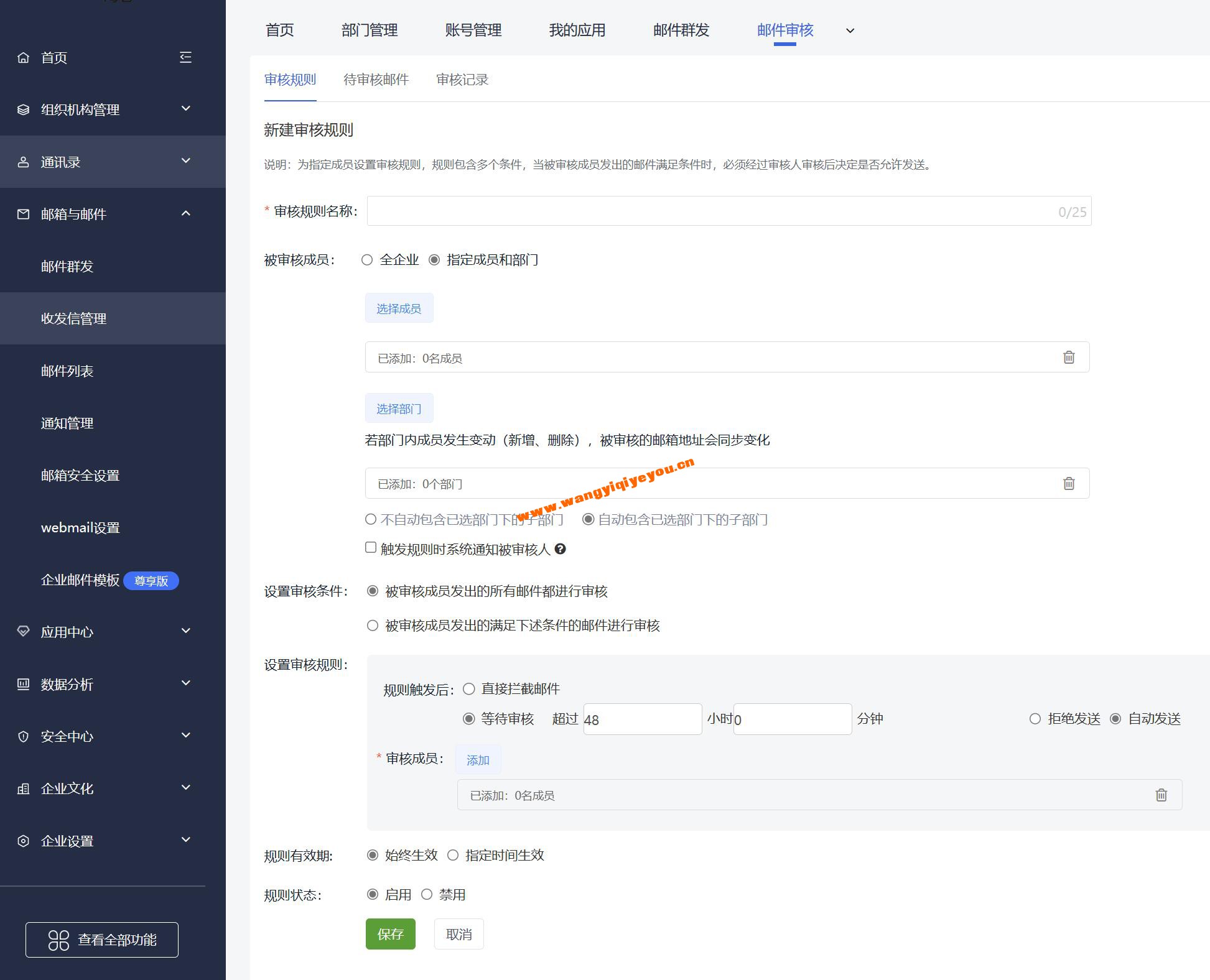The height and width of the screenshot is (980, 1210).
Task: Open more tabs dropdown arrow
Action: [850, 30]
